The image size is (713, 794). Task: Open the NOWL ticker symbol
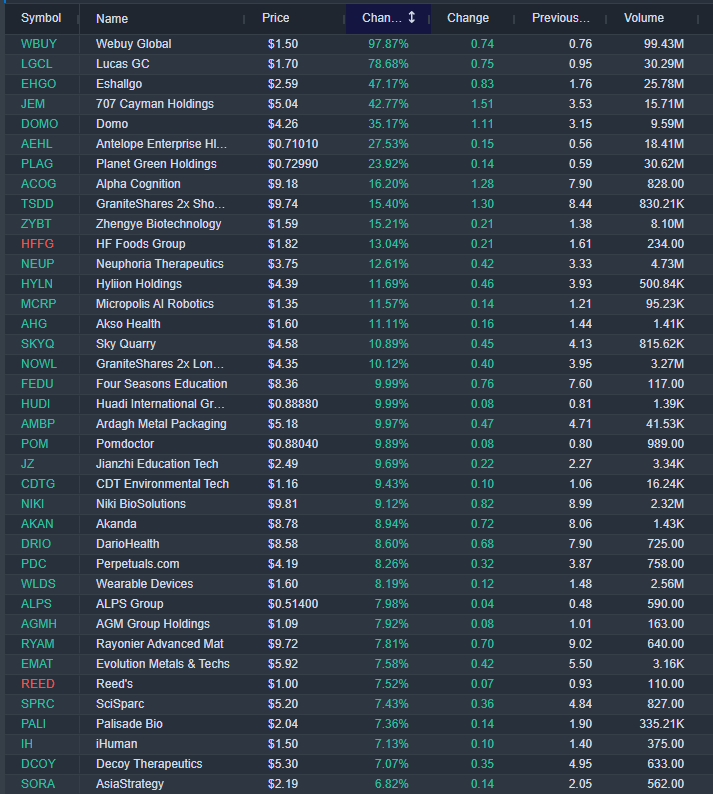[x=39, y=364]
